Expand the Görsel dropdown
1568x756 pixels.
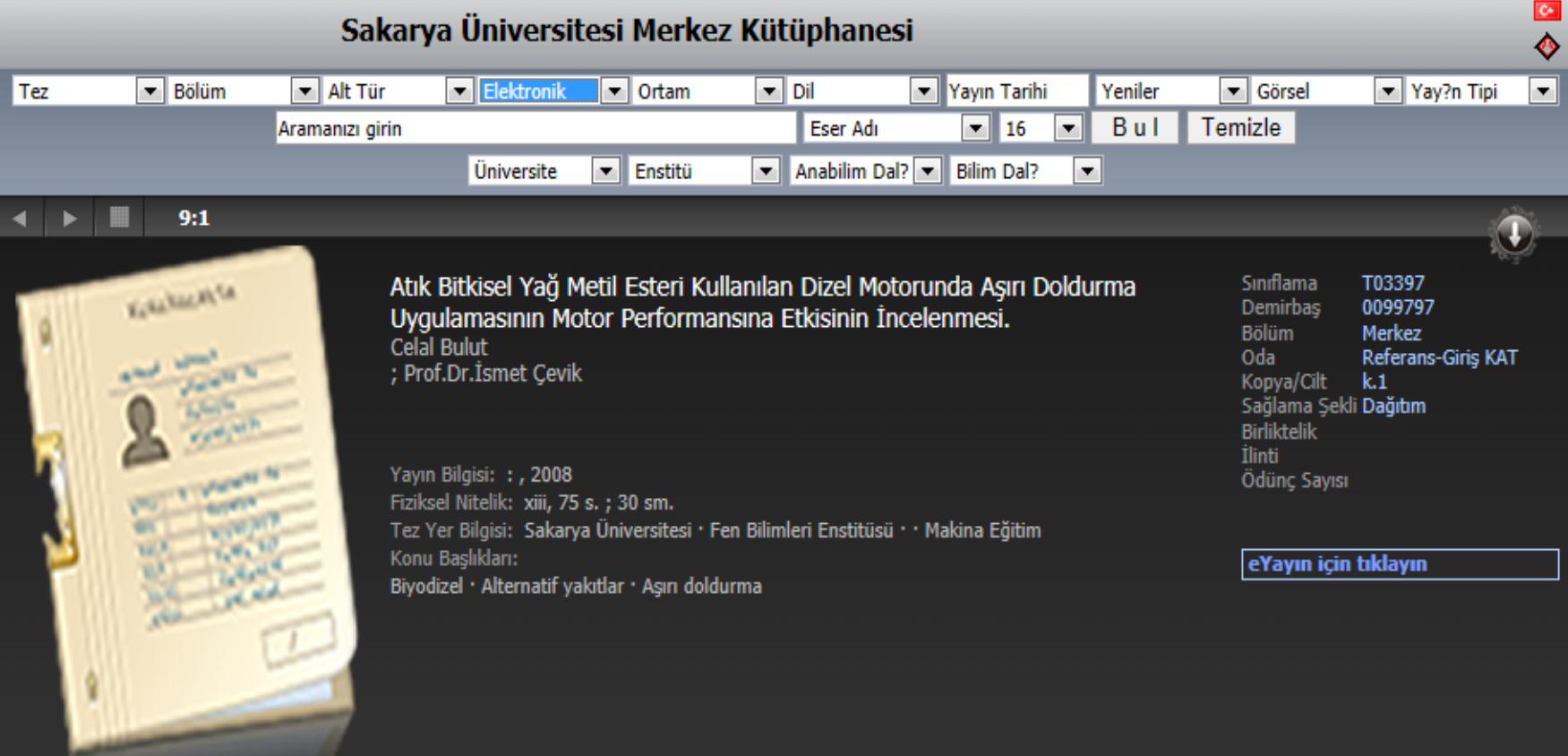click(x=1326, y=90)
